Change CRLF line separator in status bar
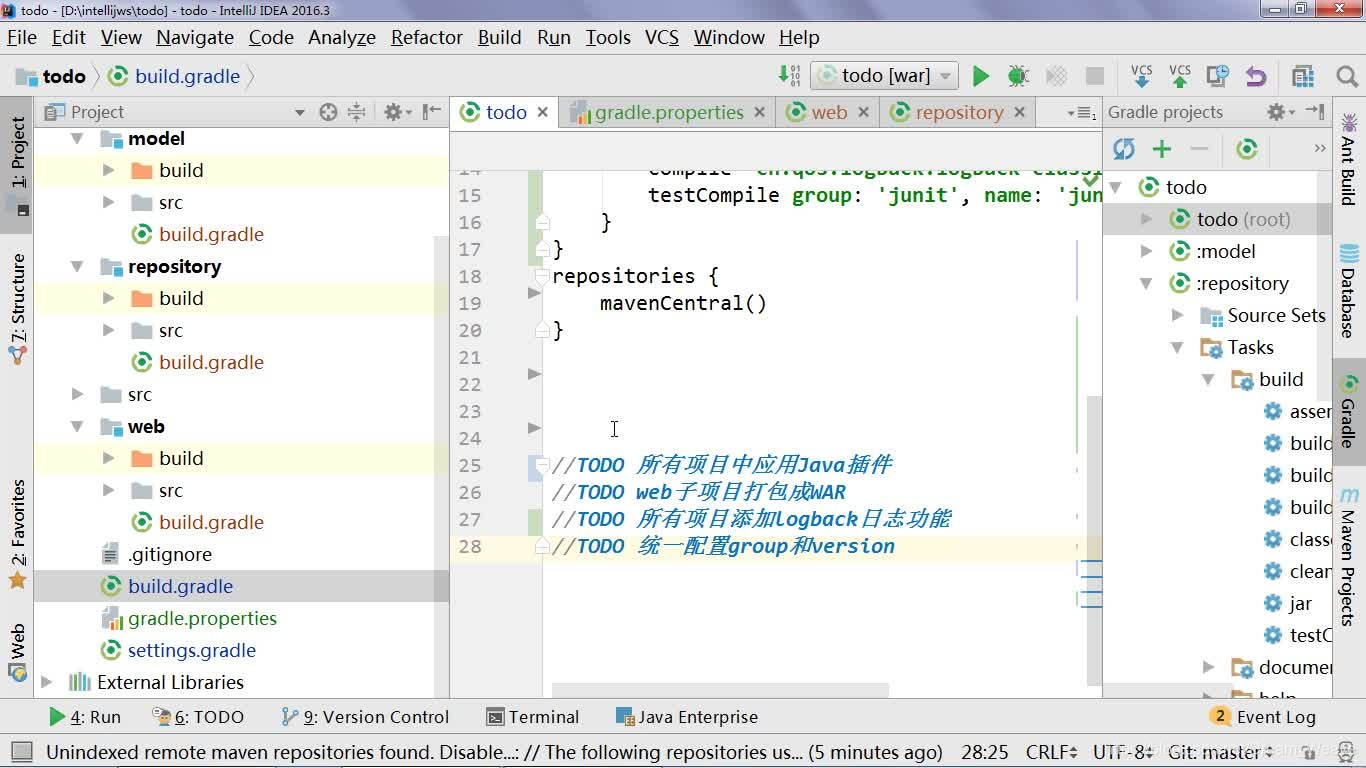 click(x=1052, y=752)
